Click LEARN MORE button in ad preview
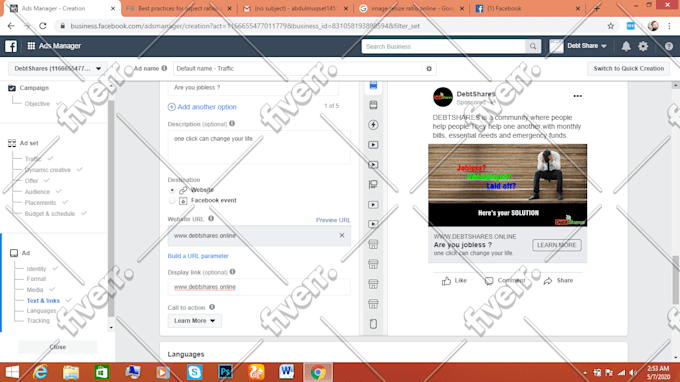Image resolution: width=680 pixels, height=382 pixels. tap(556, 245)
